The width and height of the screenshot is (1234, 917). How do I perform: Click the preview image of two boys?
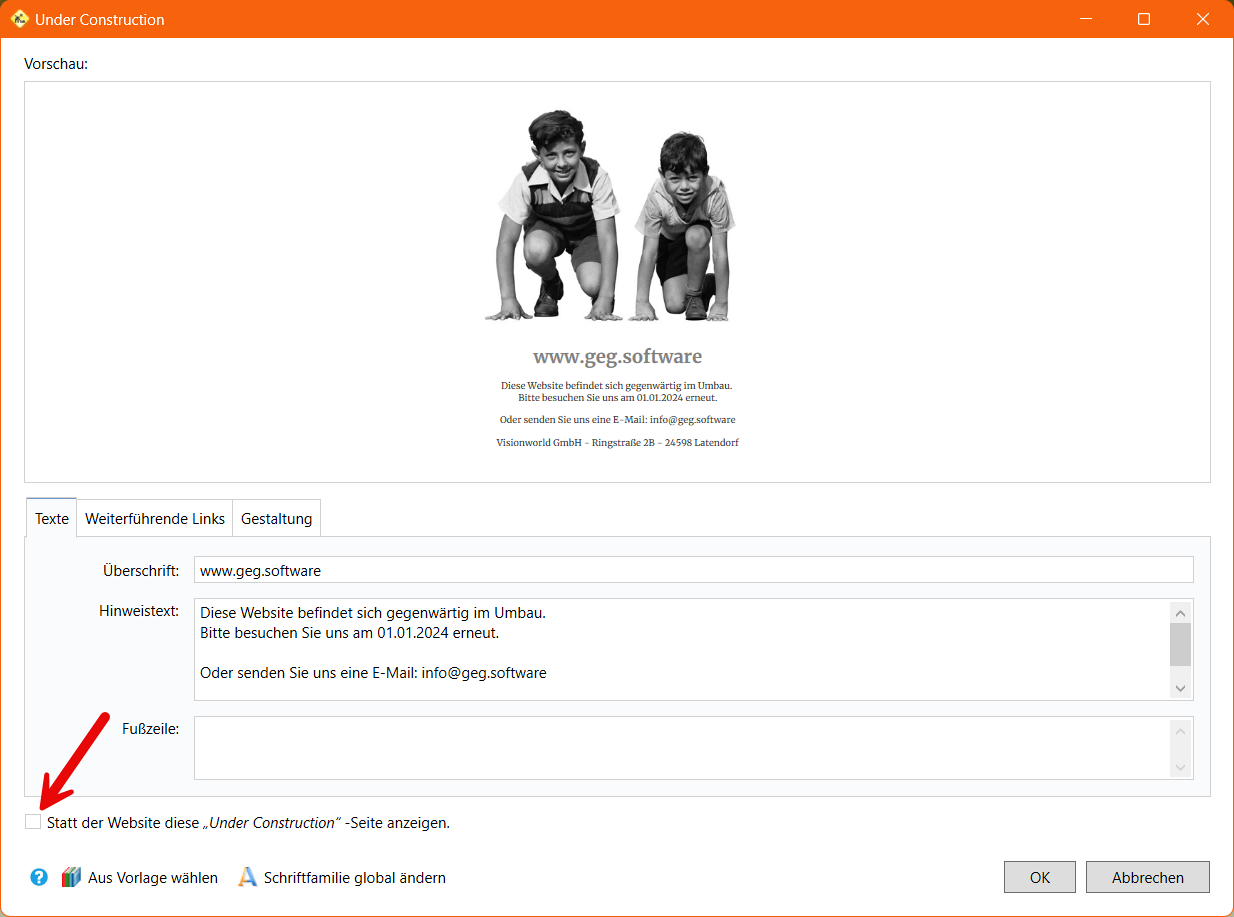pos(610,215)
